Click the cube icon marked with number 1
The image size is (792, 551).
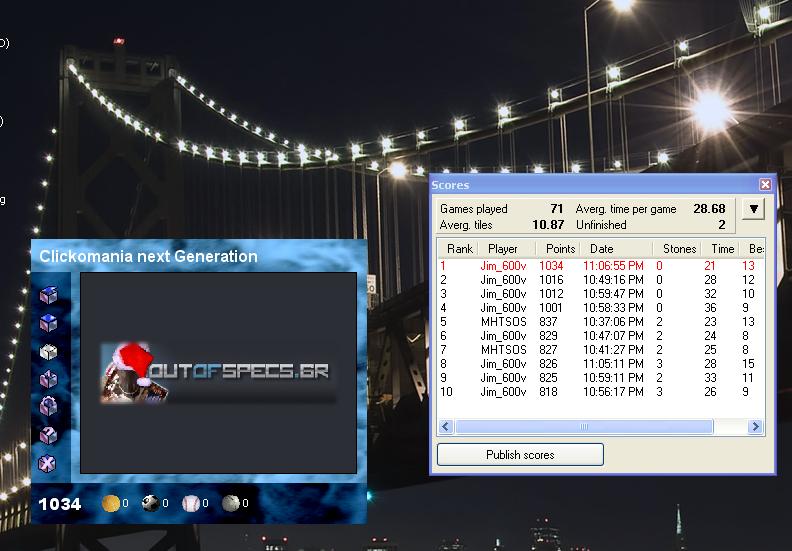pyautogui.click(x=48, y=379)
